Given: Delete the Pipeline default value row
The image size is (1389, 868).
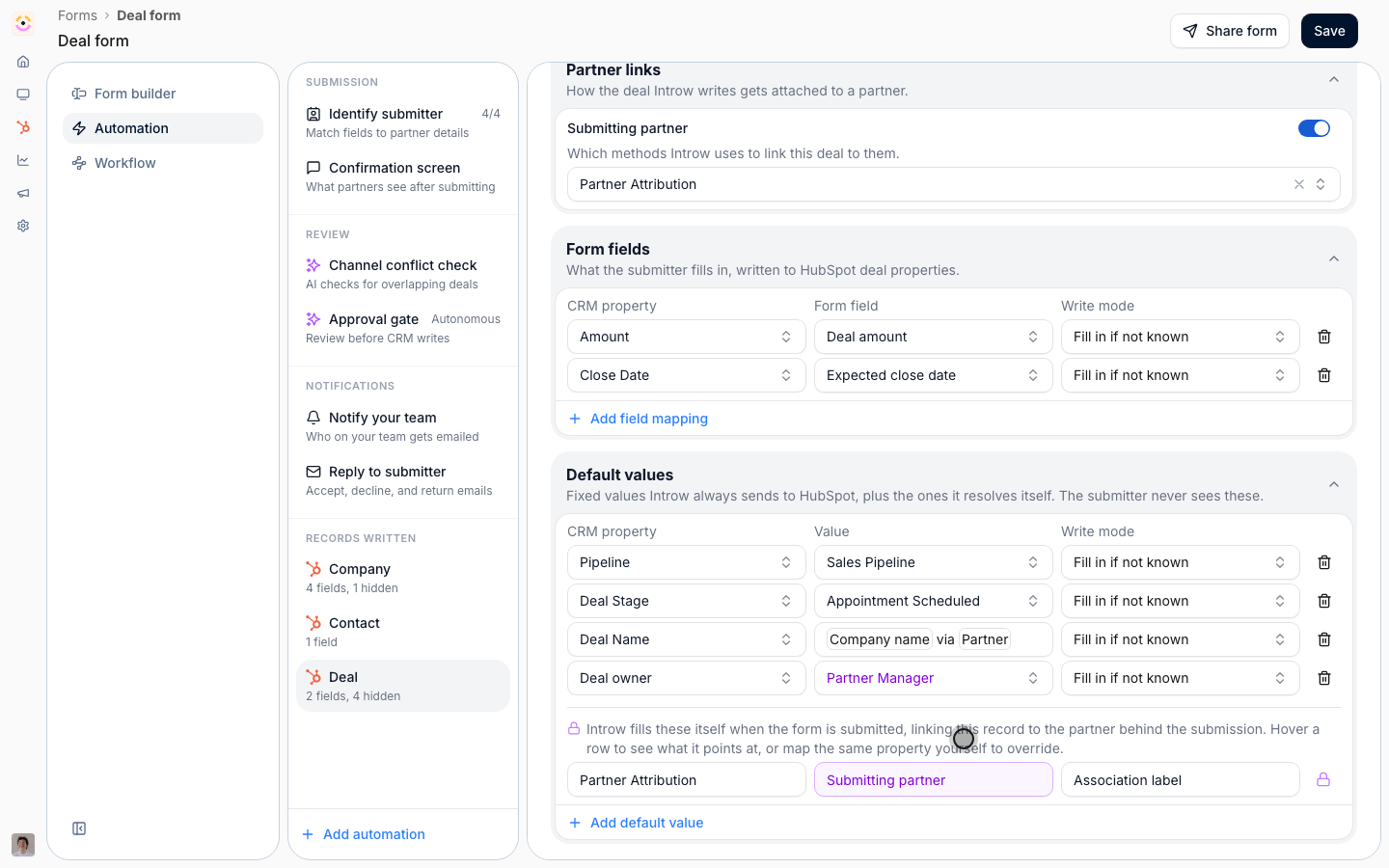Looking at the screenshot, I should click(x=1324, y=562).
